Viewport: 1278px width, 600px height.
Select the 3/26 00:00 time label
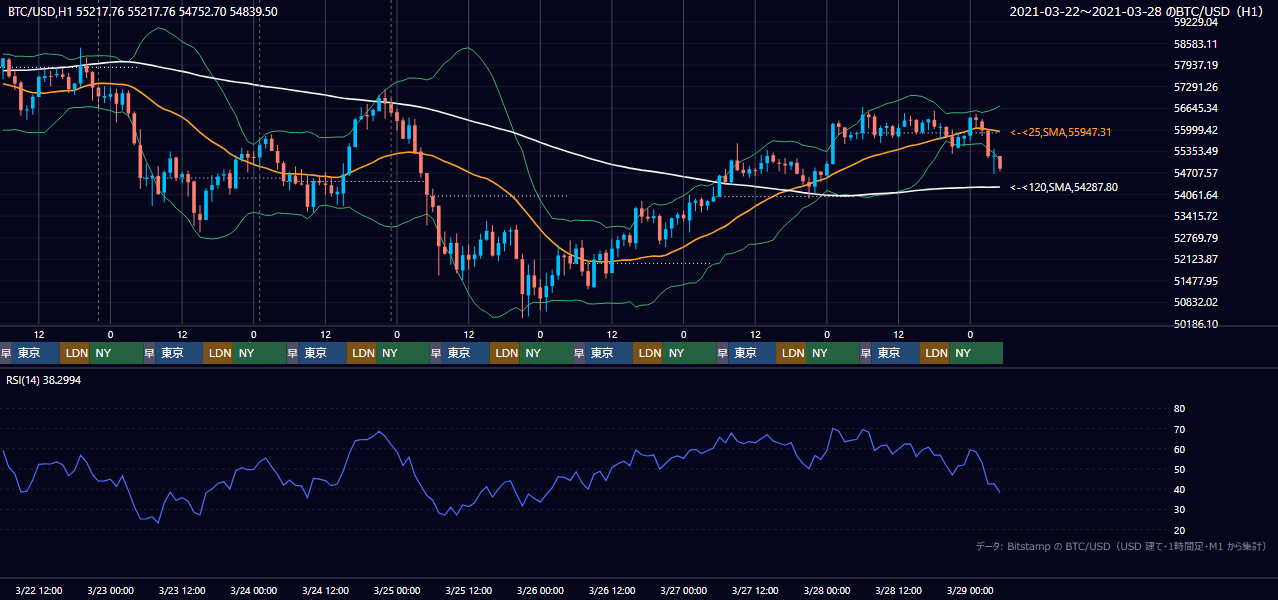540,590
